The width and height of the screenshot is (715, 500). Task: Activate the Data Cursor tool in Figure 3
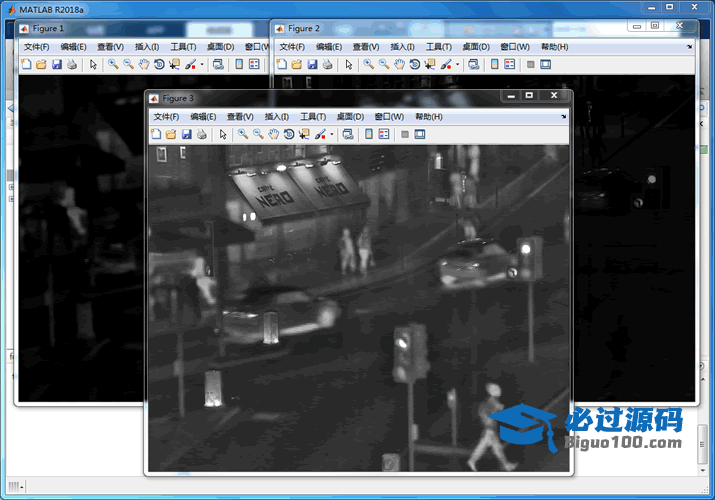[303, 134]
